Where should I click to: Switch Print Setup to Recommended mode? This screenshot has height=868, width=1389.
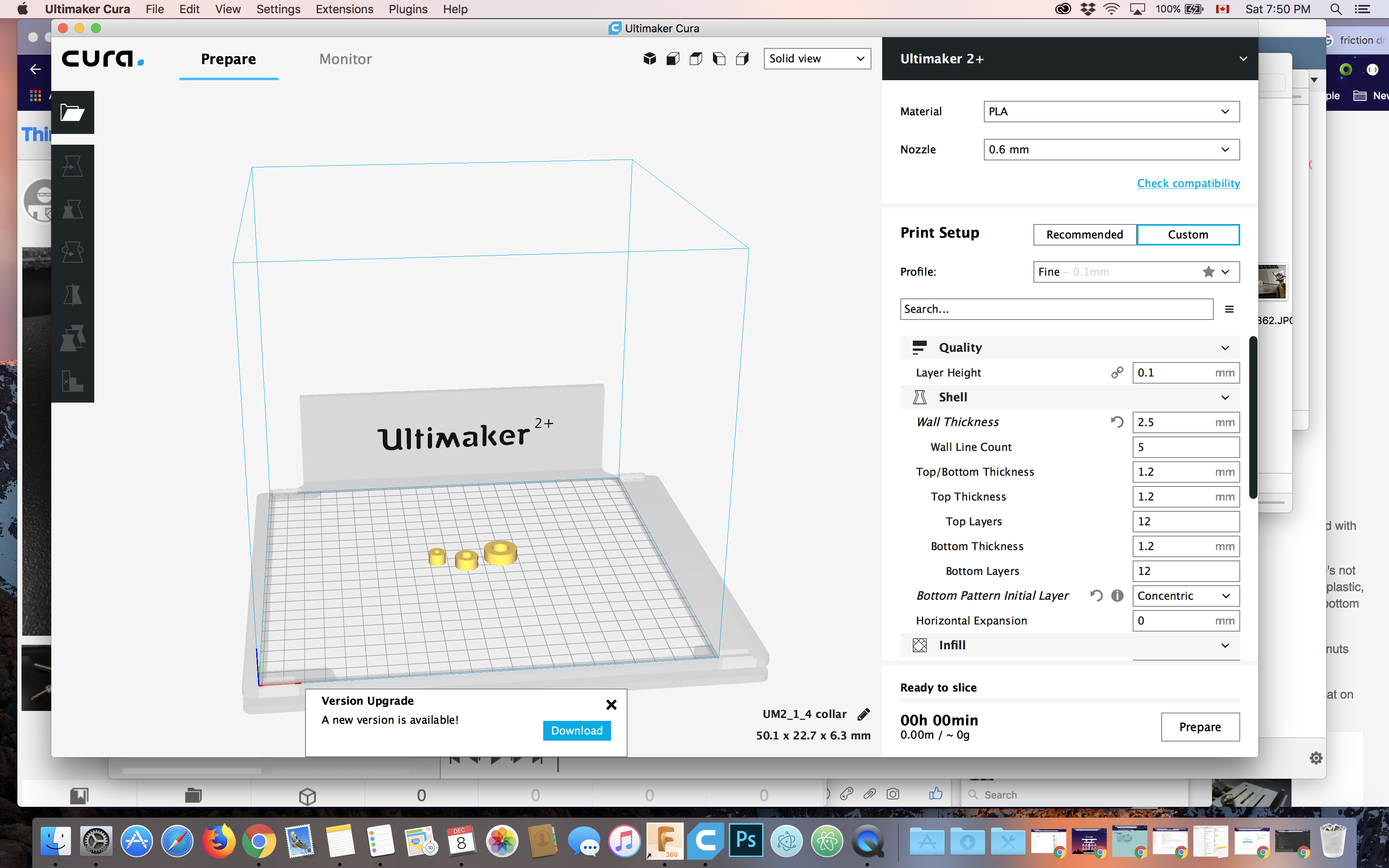point(1084,234)
